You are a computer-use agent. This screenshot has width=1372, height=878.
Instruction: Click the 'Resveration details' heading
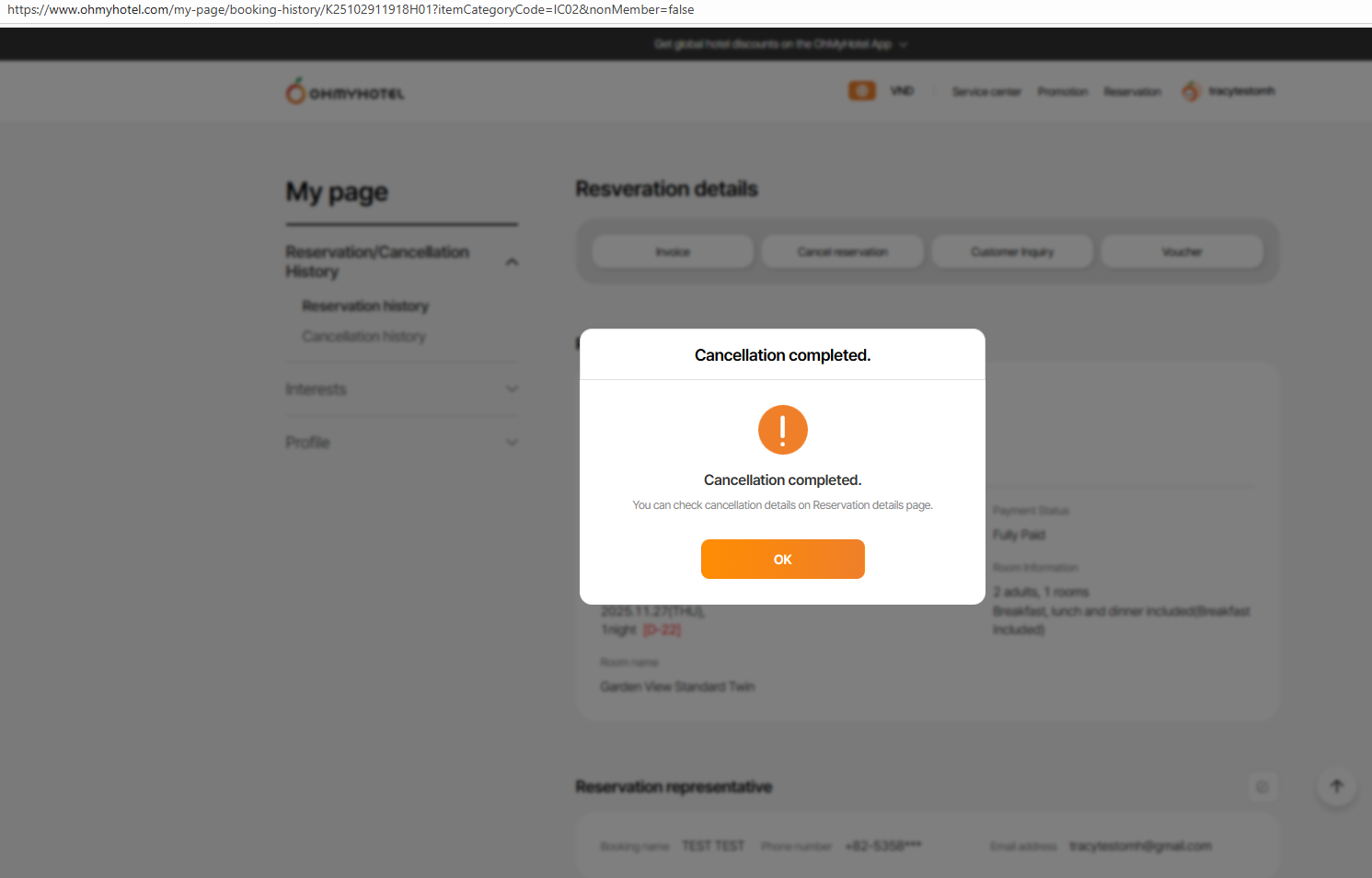[x=666, y=189]
